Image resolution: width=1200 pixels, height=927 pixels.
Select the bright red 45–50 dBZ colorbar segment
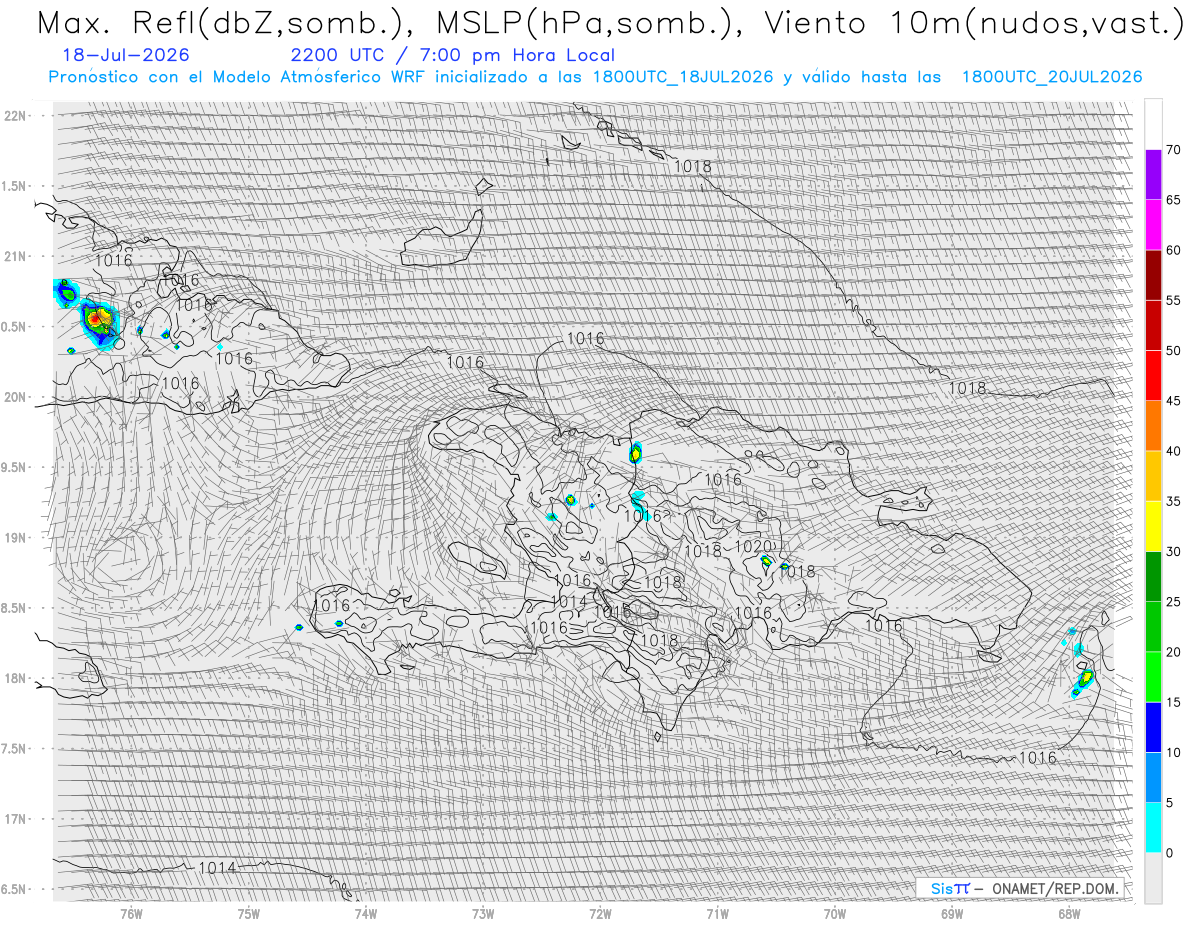tap(1153, 376)
